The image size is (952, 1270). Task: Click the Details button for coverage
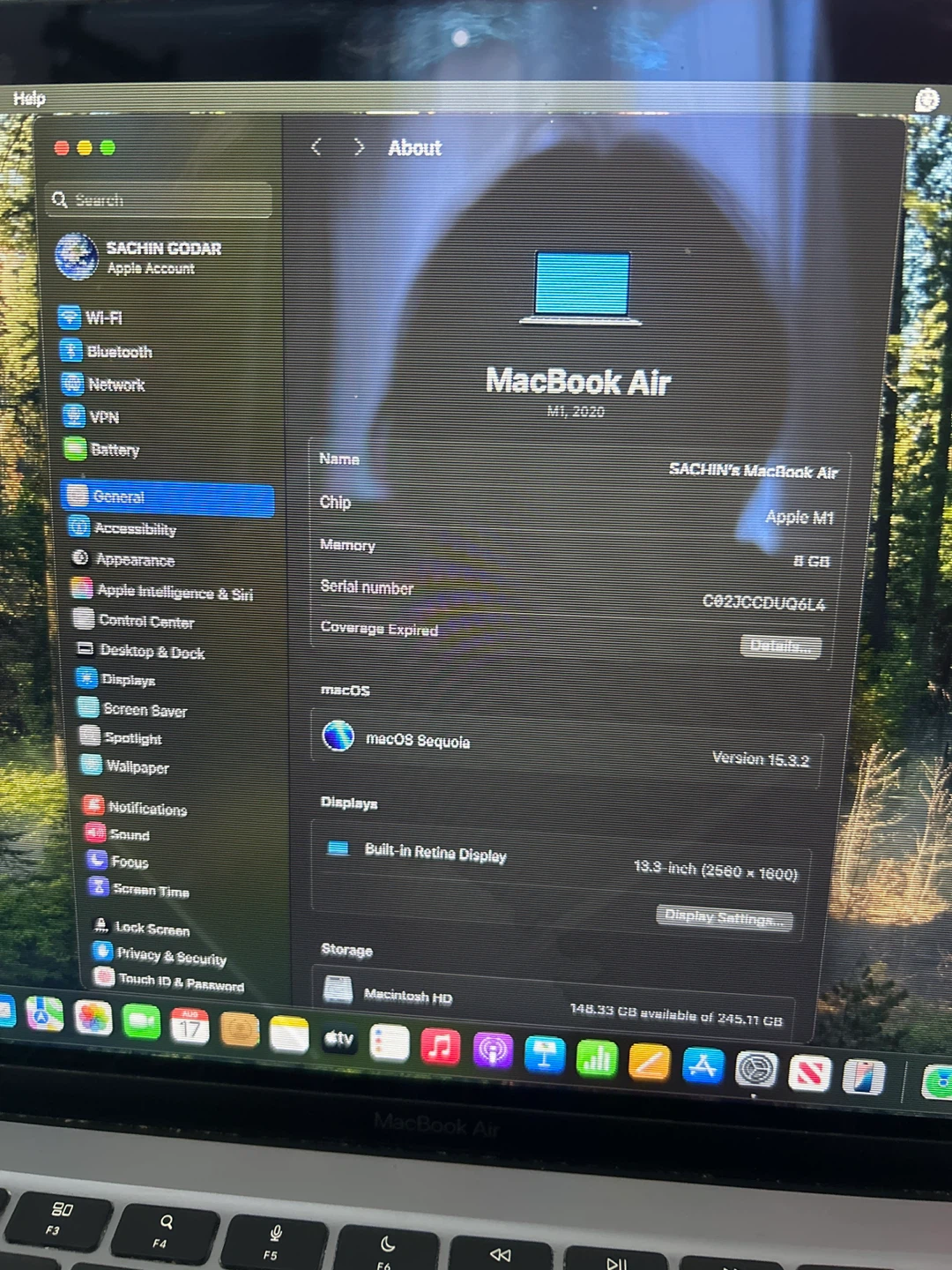tap(780, 646)
